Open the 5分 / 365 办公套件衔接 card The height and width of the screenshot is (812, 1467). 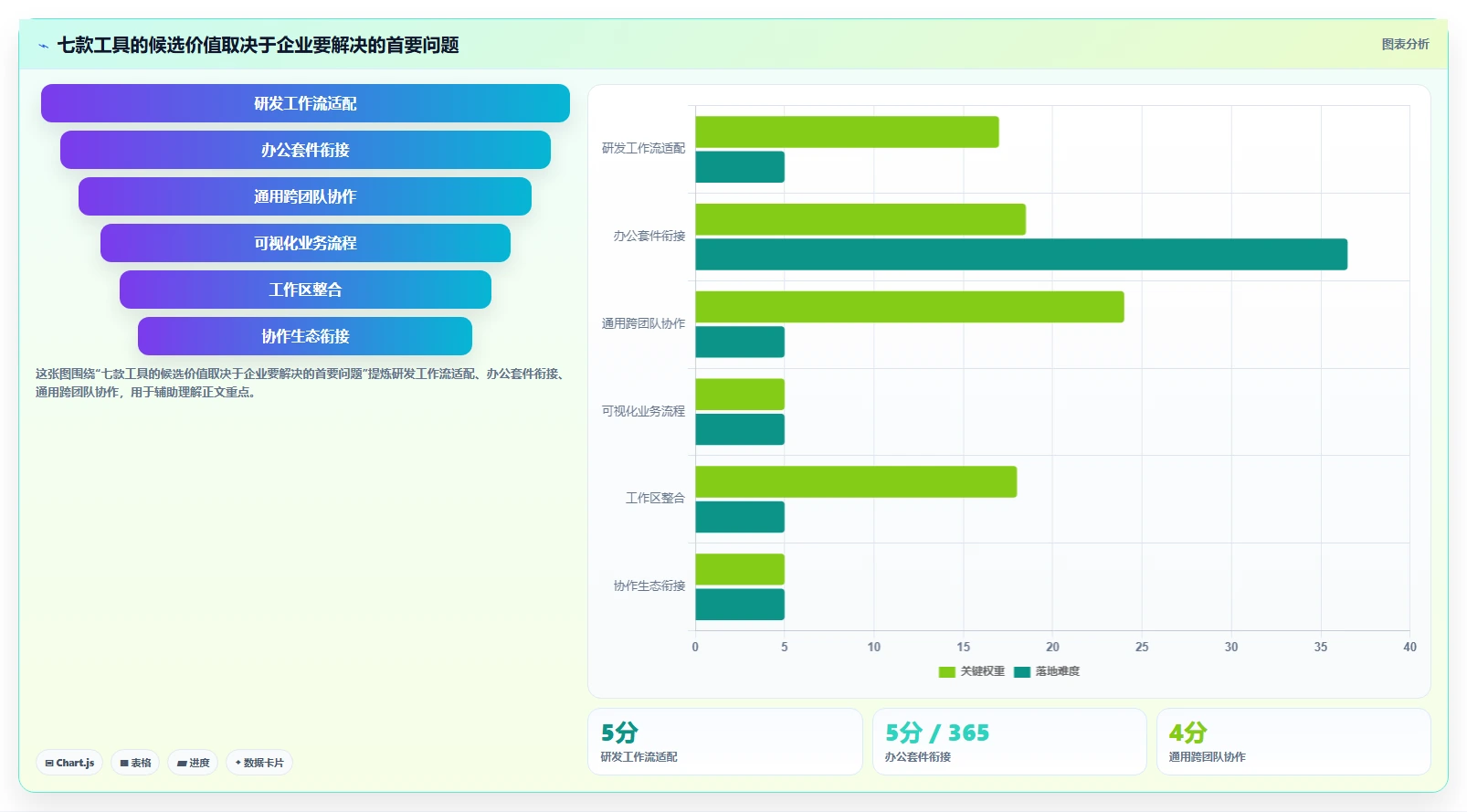1009,742
